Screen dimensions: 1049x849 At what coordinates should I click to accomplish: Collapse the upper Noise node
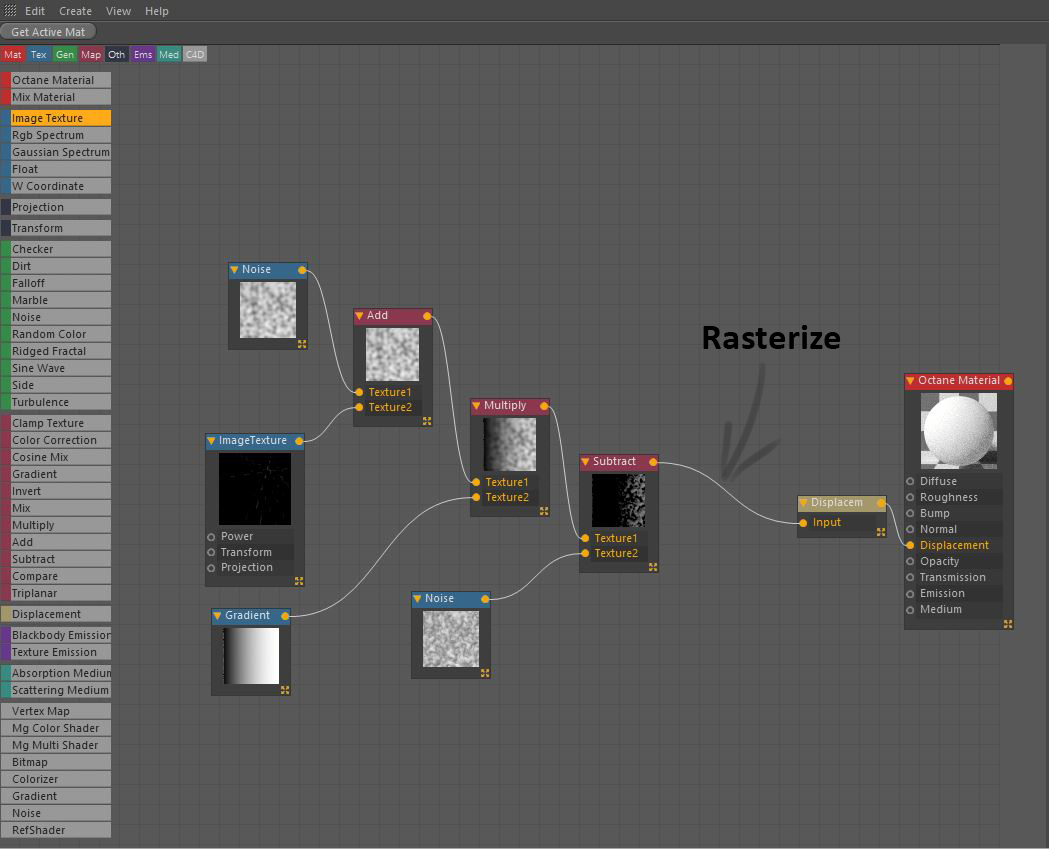pyautogui.click(x=234, y=270)
